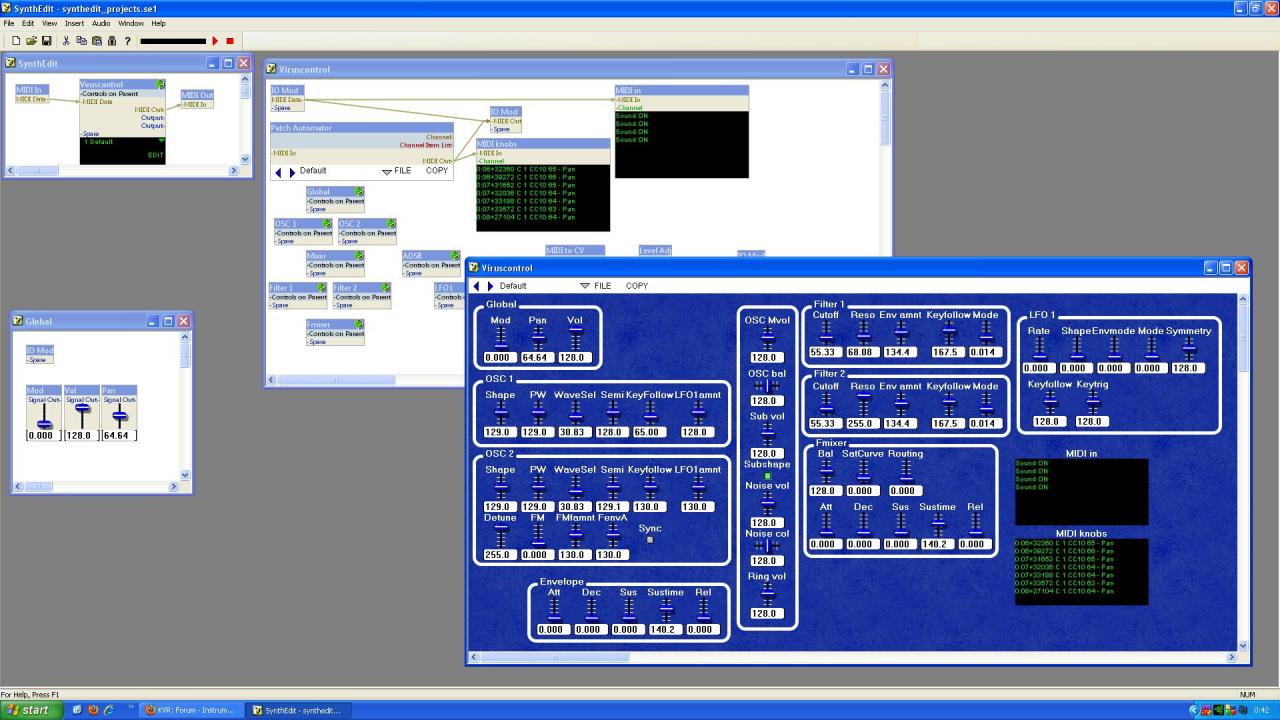Screen dimensions: 1280x720
Task: Click the green icon on the Global module
Action: point(359,192)
